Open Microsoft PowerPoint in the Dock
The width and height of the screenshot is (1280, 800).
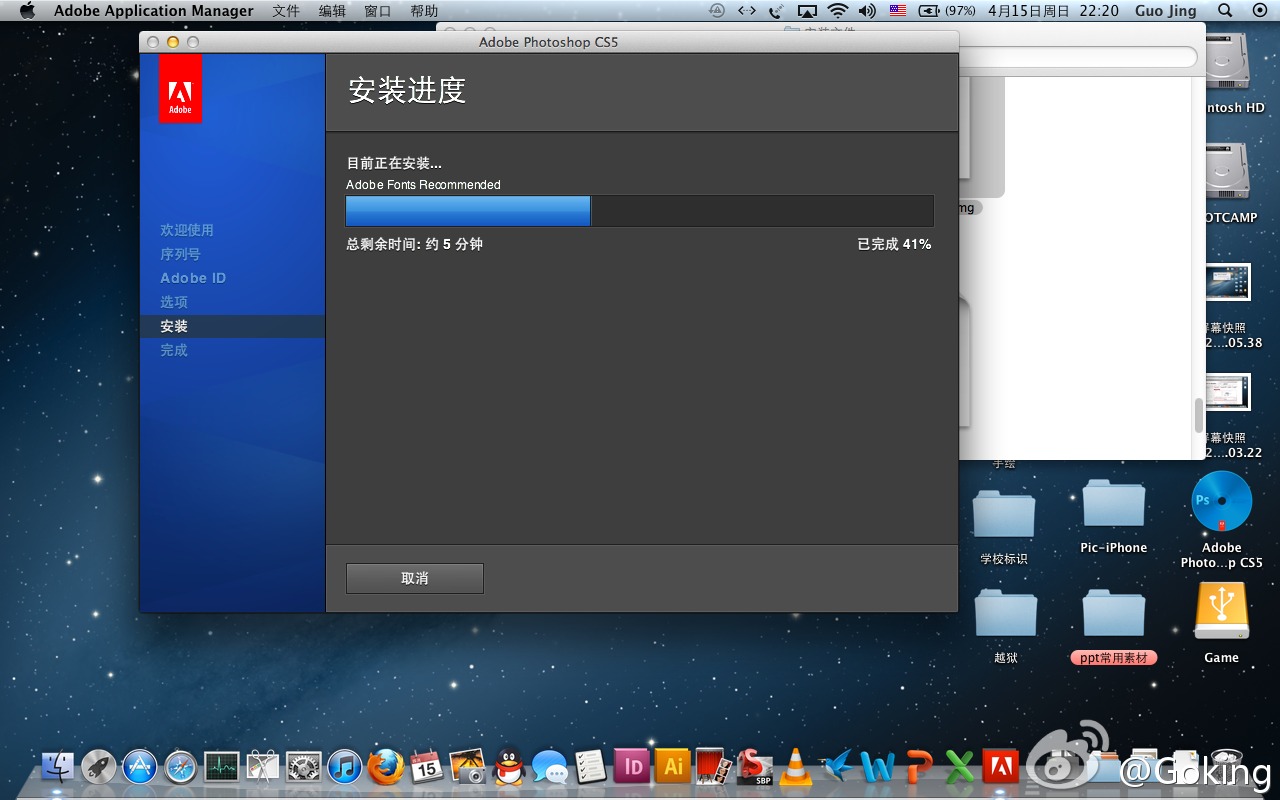[x=919, y=767]
